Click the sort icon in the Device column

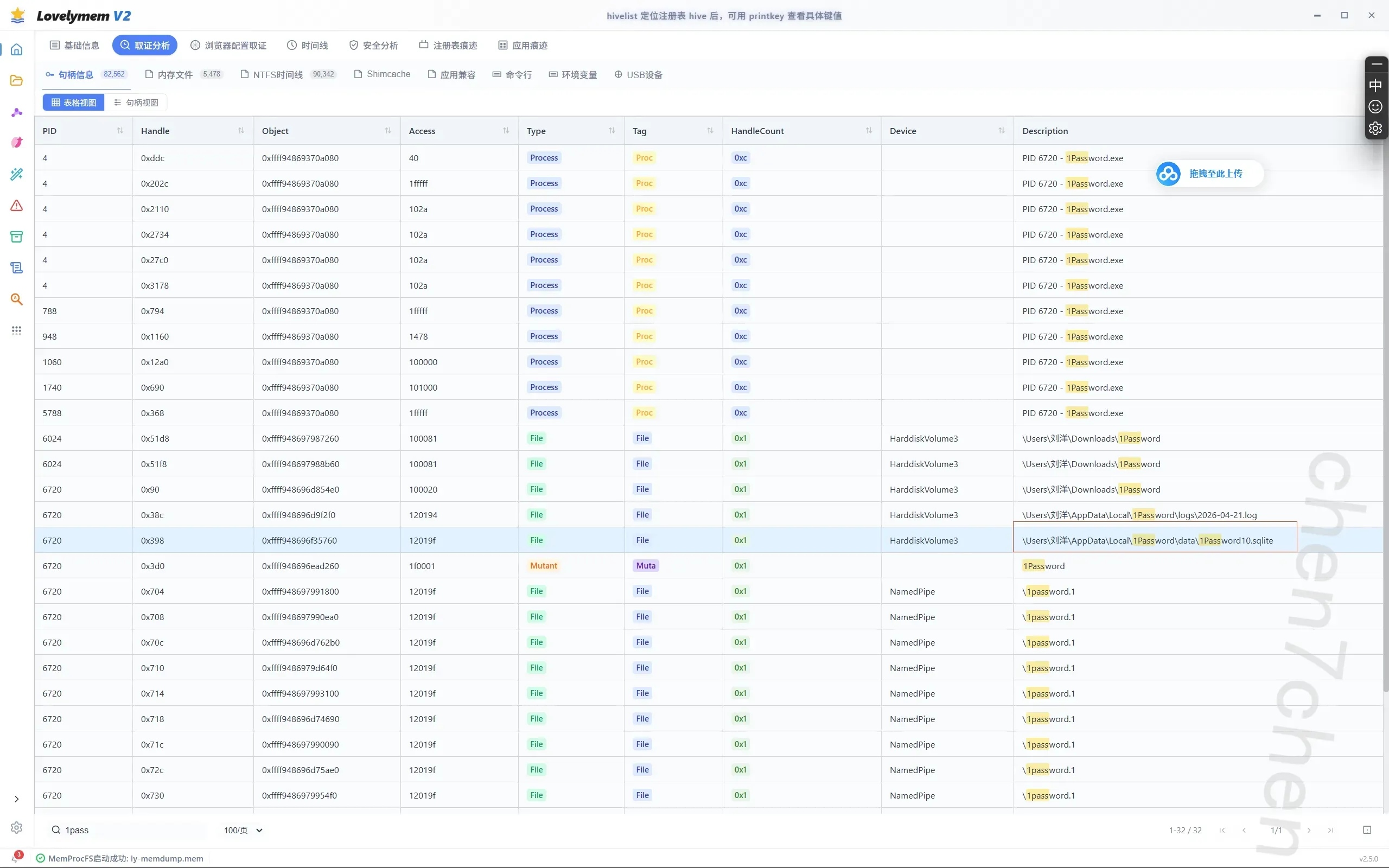click(x=1002, y=130)
